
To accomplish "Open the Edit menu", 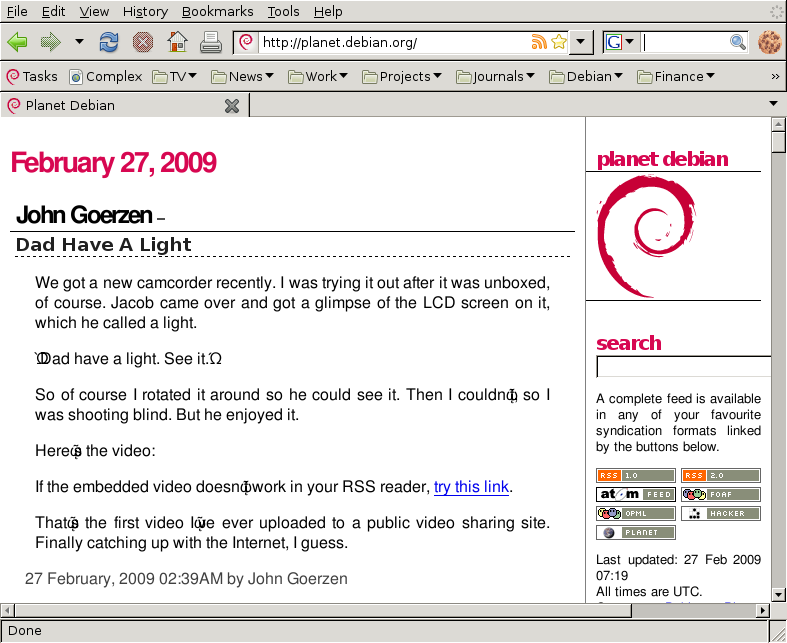I will click(x=53, y=11).
